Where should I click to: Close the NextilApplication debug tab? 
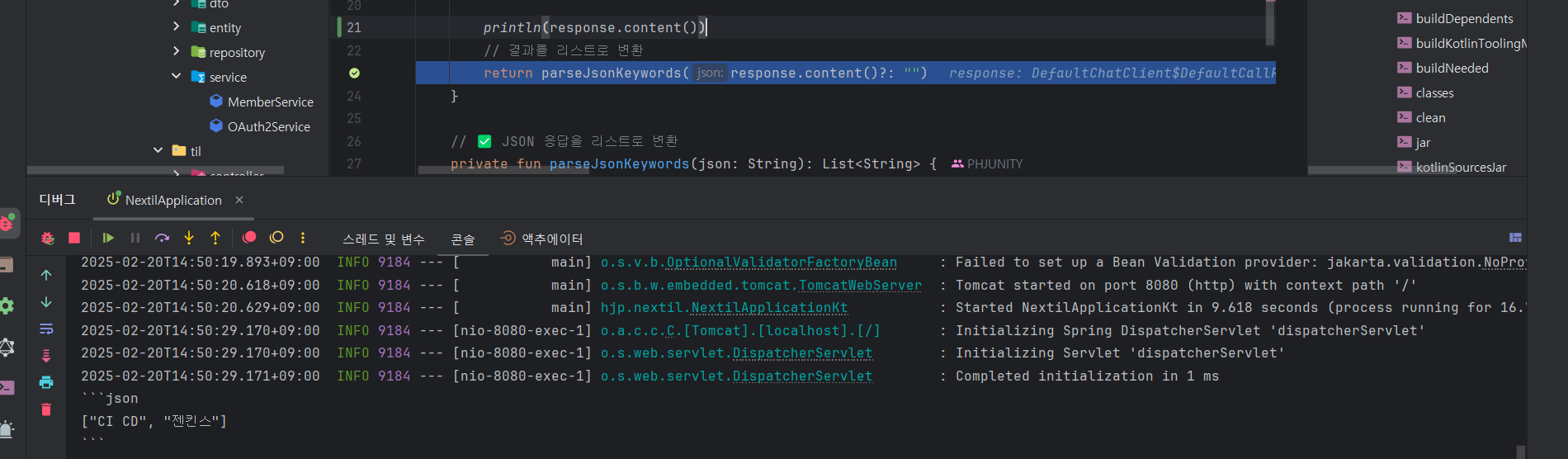[x=239, y=200]
